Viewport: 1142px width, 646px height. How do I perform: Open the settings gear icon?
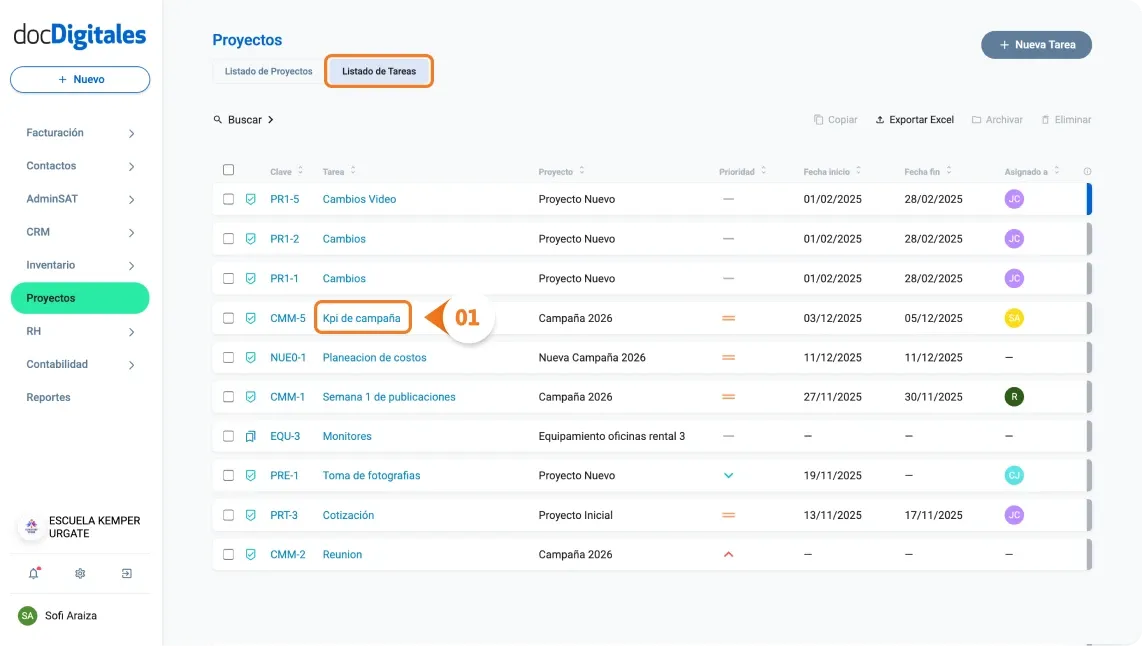click(x=80, y=573)
